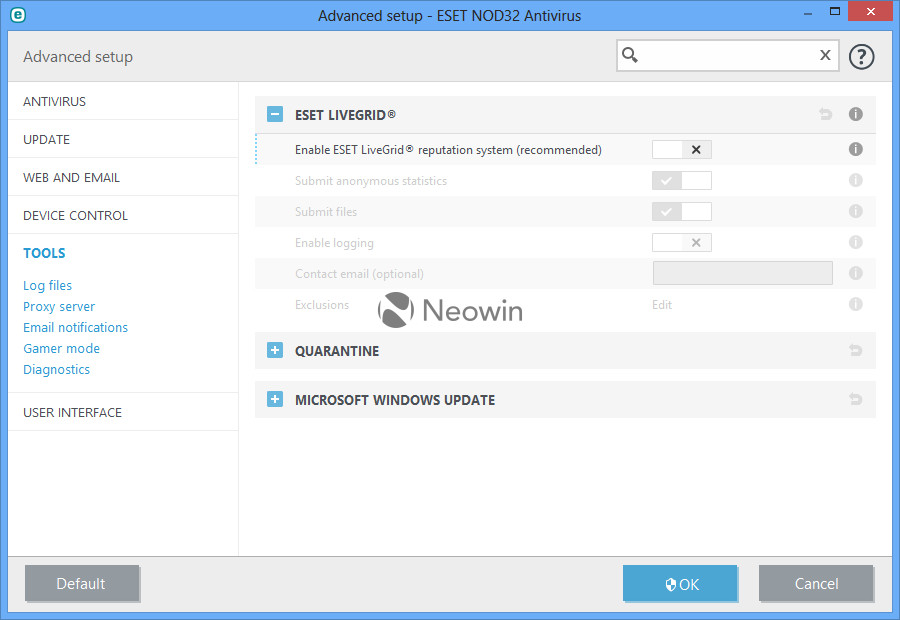The image size is (900, 620).
Task: Click the Contact email text field
Action: pyautogui.click(x=743, y=273)
